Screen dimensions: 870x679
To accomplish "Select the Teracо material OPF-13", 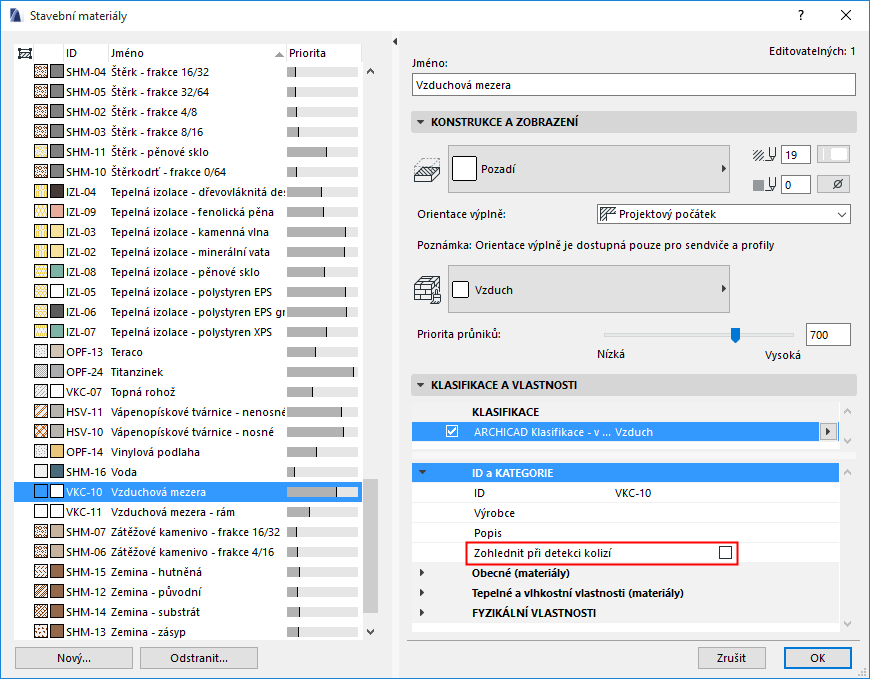I will click(120, 352).
